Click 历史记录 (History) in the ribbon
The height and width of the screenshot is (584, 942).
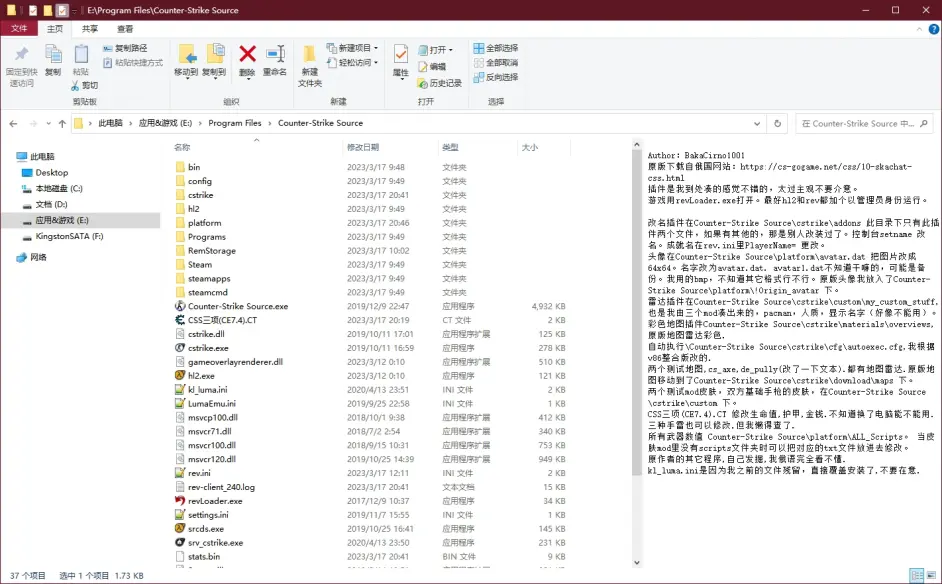[438, 83]
